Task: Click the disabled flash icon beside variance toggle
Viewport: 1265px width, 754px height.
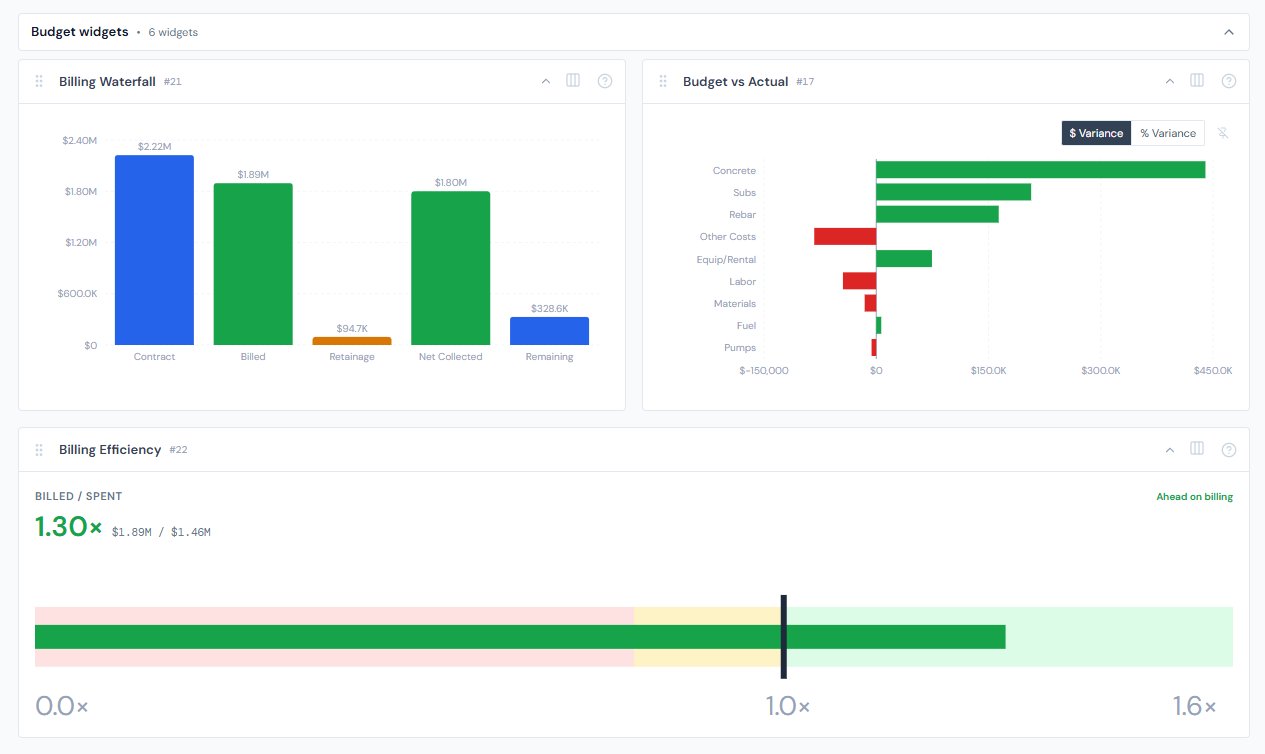Action: click(1224, 133)
